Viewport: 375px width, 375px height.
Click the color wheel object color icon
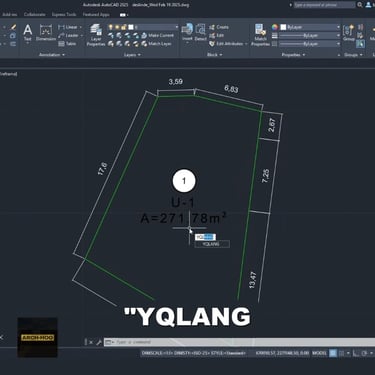[x=275, y=27]
